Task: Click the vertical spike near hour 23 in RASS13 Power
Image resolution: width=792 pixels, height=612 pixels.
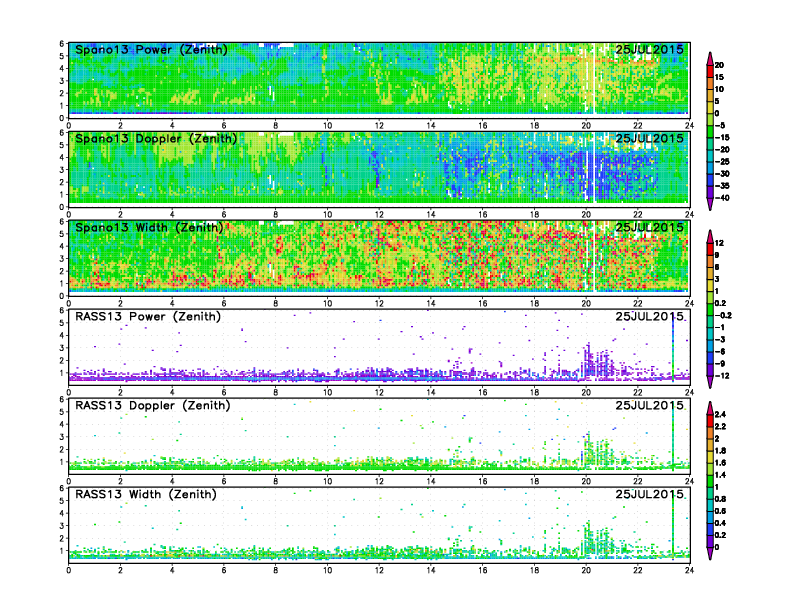Action: (x=673, y=346)
